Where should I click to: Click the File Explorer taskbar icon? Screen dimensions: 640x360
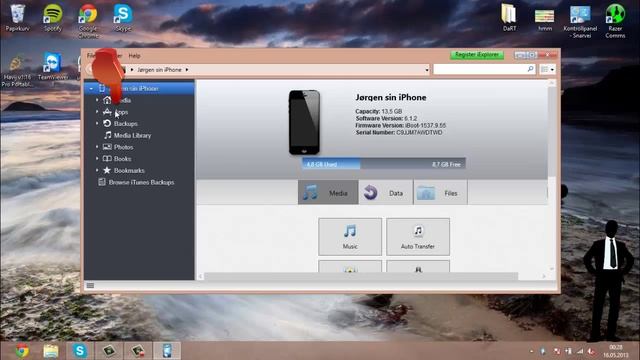[51, 351]
